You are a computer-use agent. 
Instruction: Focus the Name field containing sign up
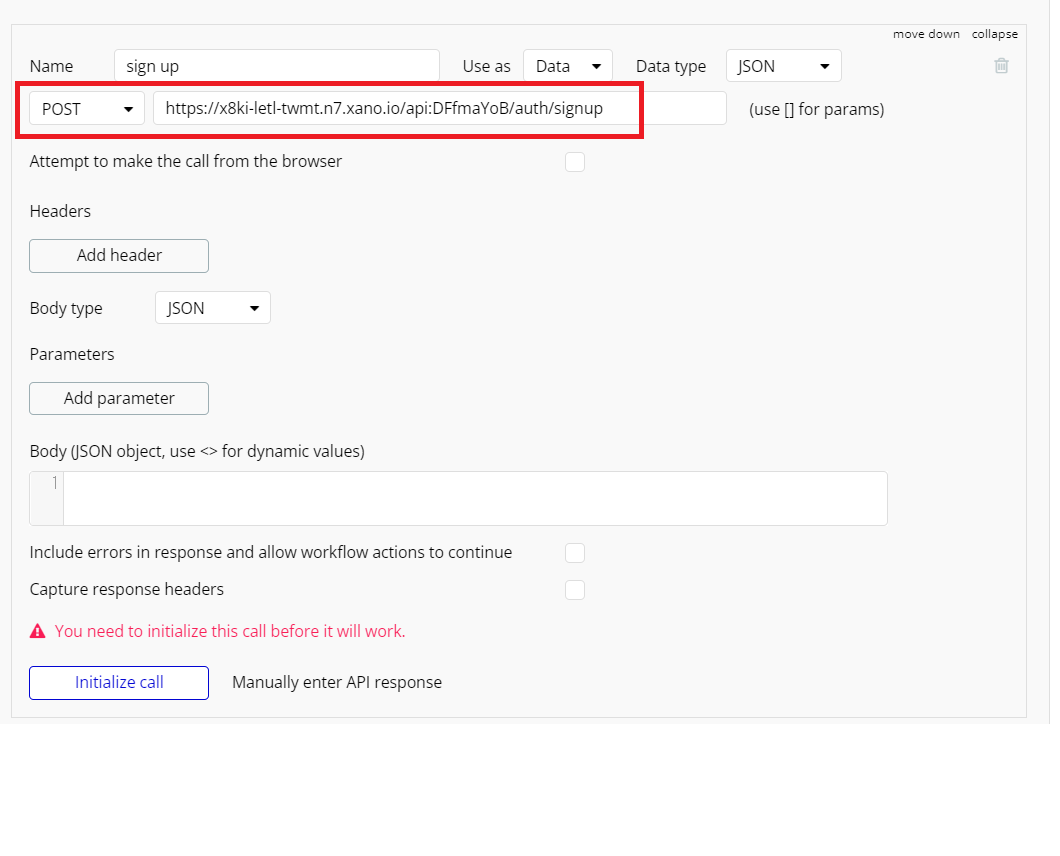point(277,66)
